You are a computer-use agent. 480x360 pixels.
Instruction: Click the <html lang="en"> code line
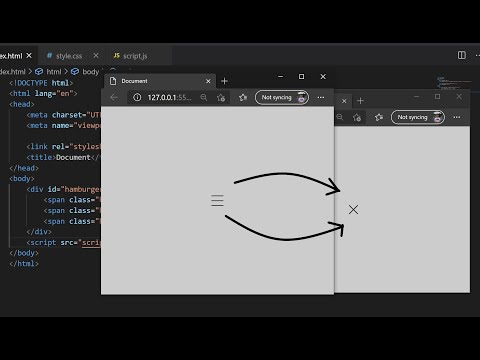[x=43, y=93]
